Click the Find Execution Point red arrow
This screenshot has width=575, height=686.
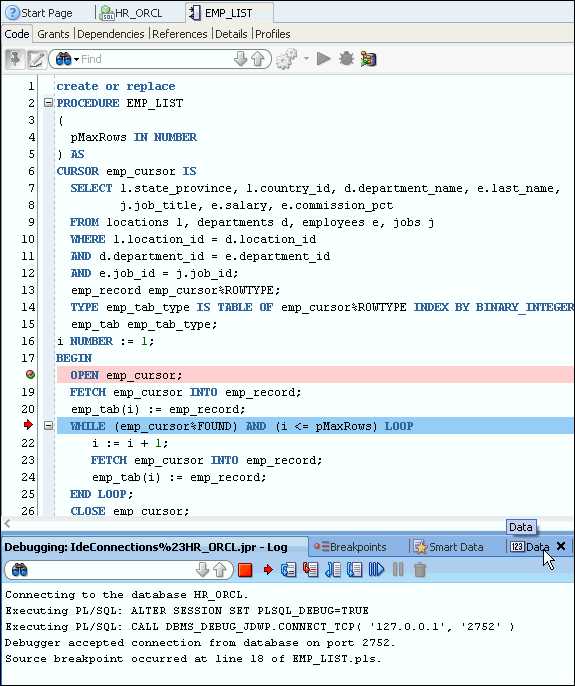tap(268, 570)
